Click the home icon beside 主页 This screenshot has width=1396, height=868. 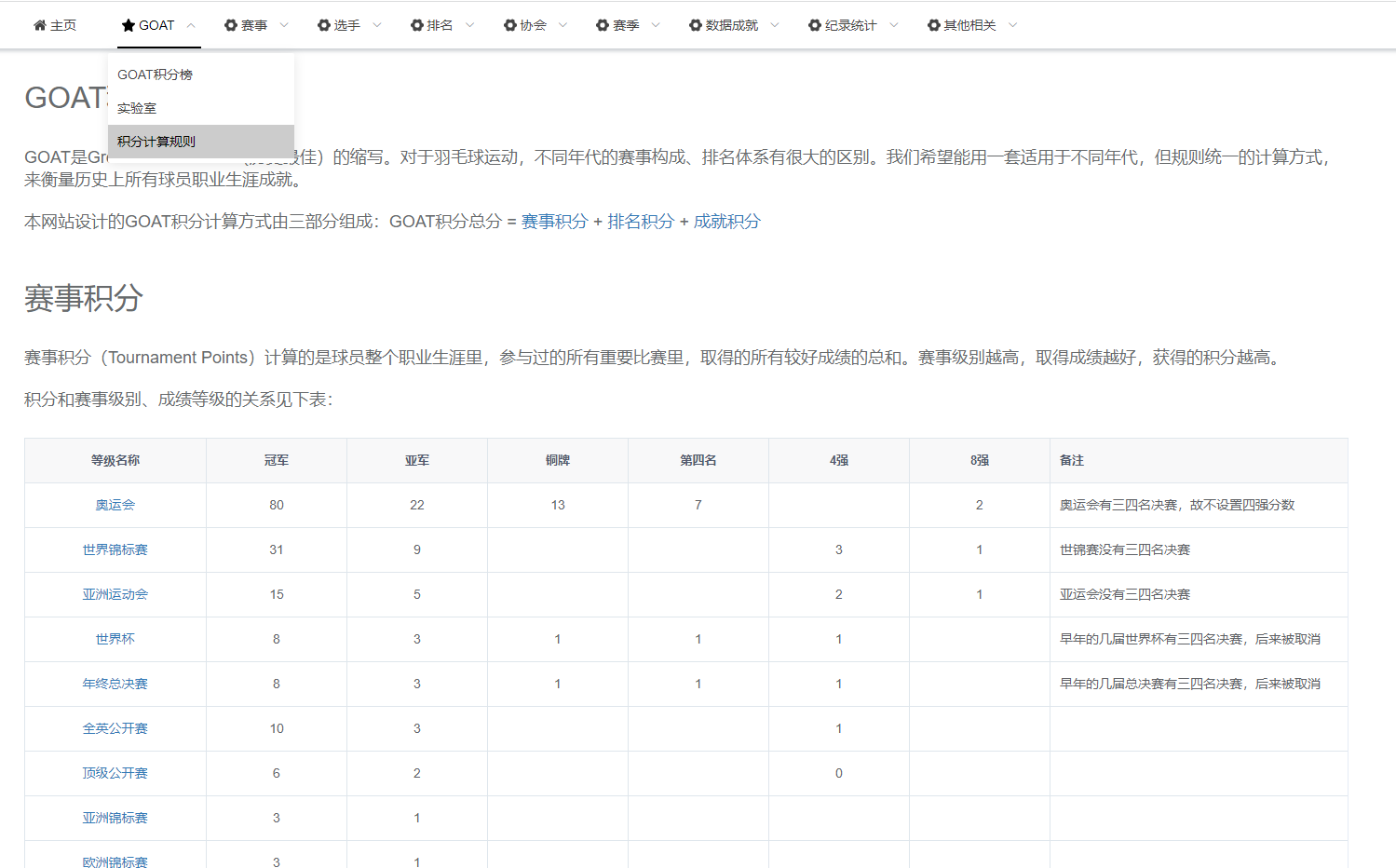click(x=40, y=25)
